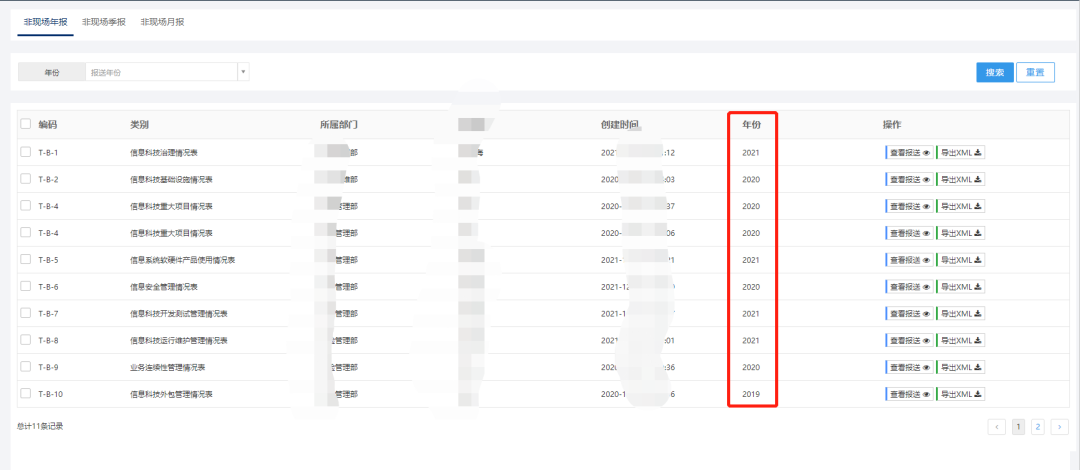View 报送 for row T-B-5
The width and height of the screenshot is (1080, 470).
tap(909, 260)
